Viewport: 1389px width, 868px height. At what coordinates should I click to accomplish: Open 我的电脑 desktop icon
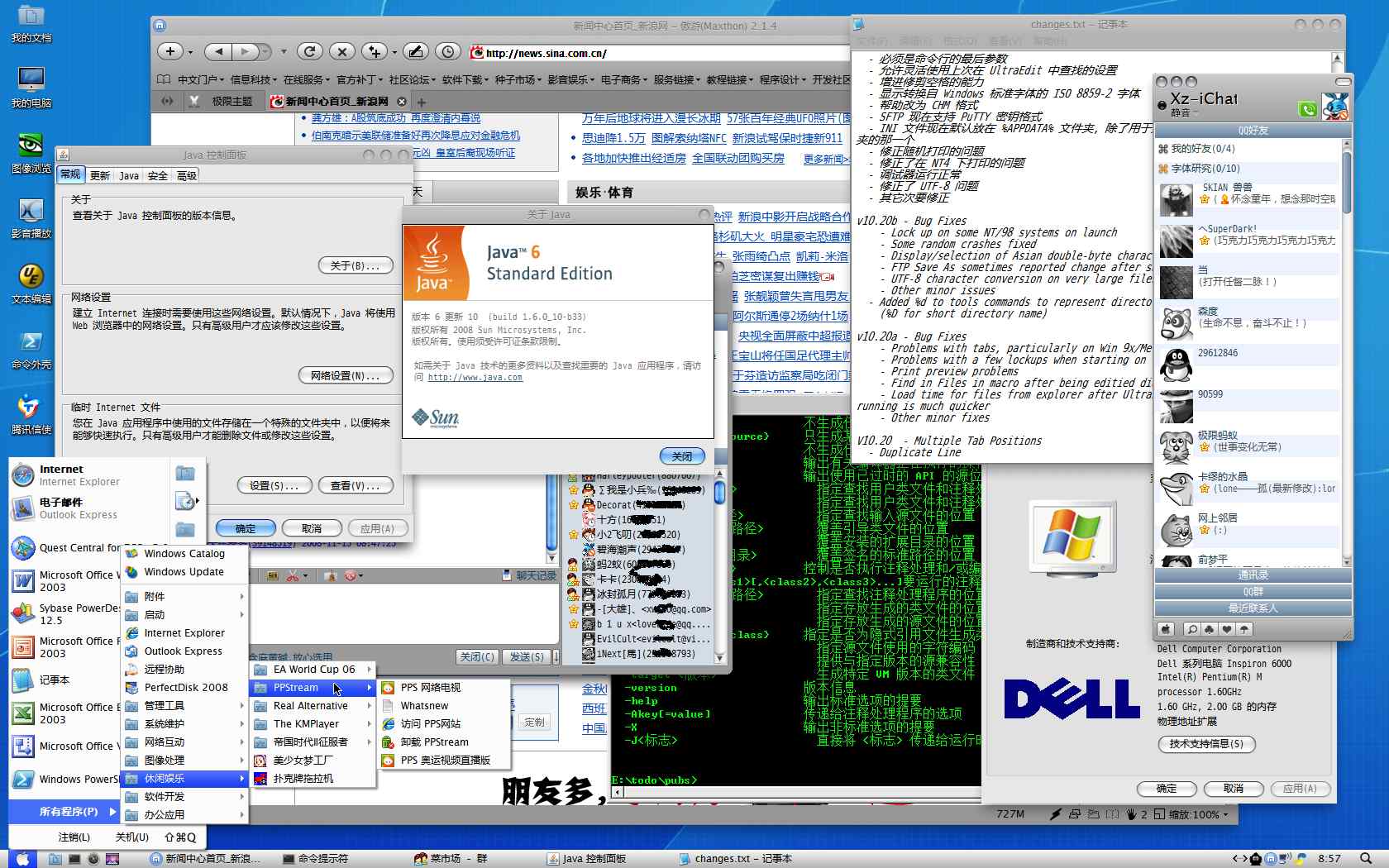[x=31, y=87]
